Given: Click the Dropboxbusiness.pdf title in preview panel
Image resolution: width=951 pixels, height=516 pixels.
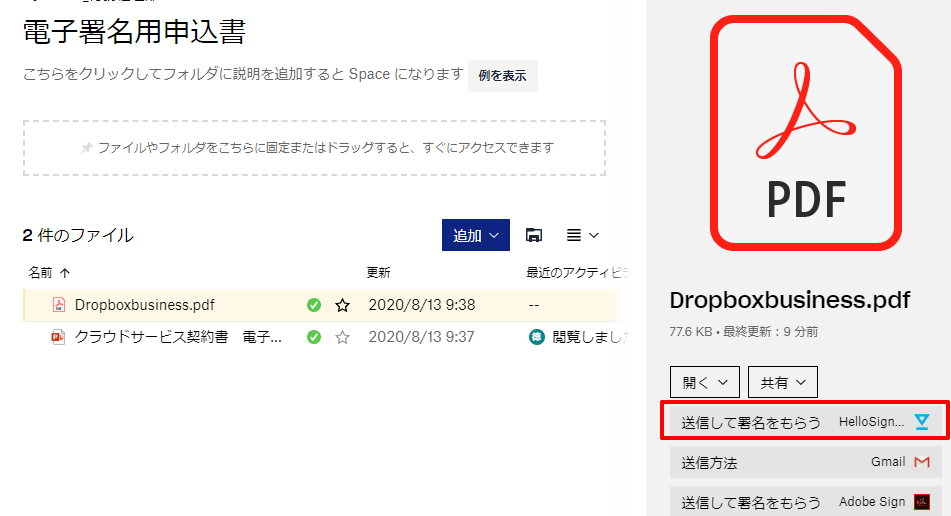Looking at the screenshot, I should point(790,300).
